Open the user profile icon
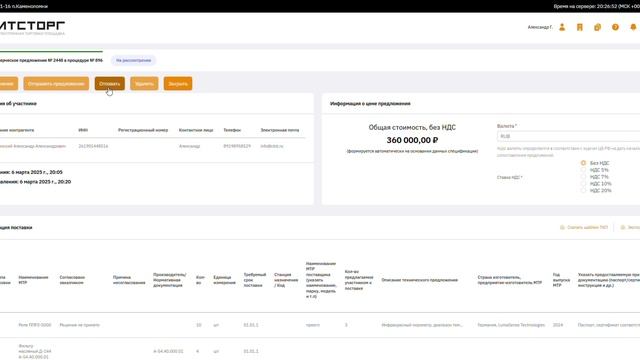Image resolution: width=640 pixels, height=360 pixels. pyautogui.click(x=562, y=27)
